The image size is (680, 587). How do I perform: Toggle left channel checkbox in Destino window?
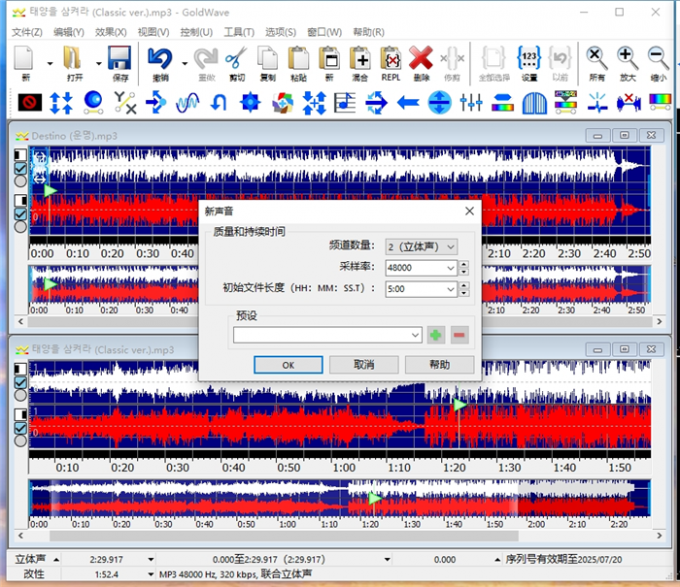(x=20, y=168)
